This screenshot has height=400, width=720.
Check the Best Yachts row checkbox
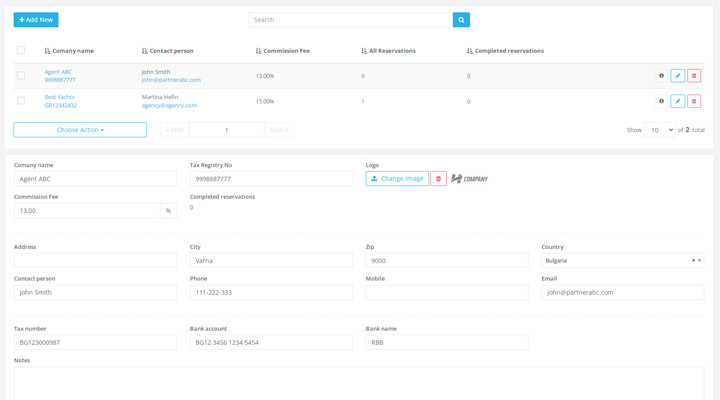point(21,101)
